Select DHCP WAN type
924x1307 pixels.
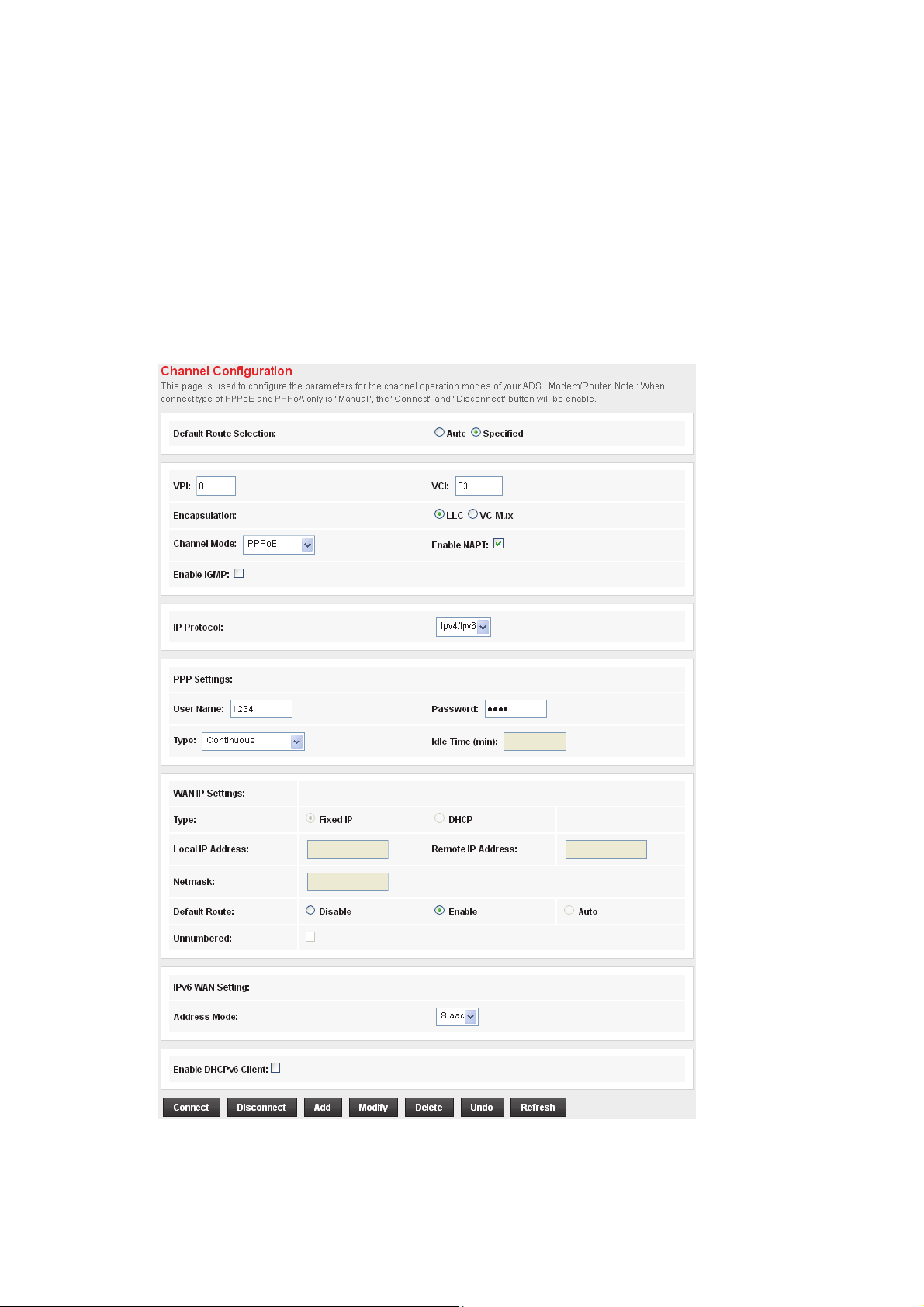(x=439, y=818)
